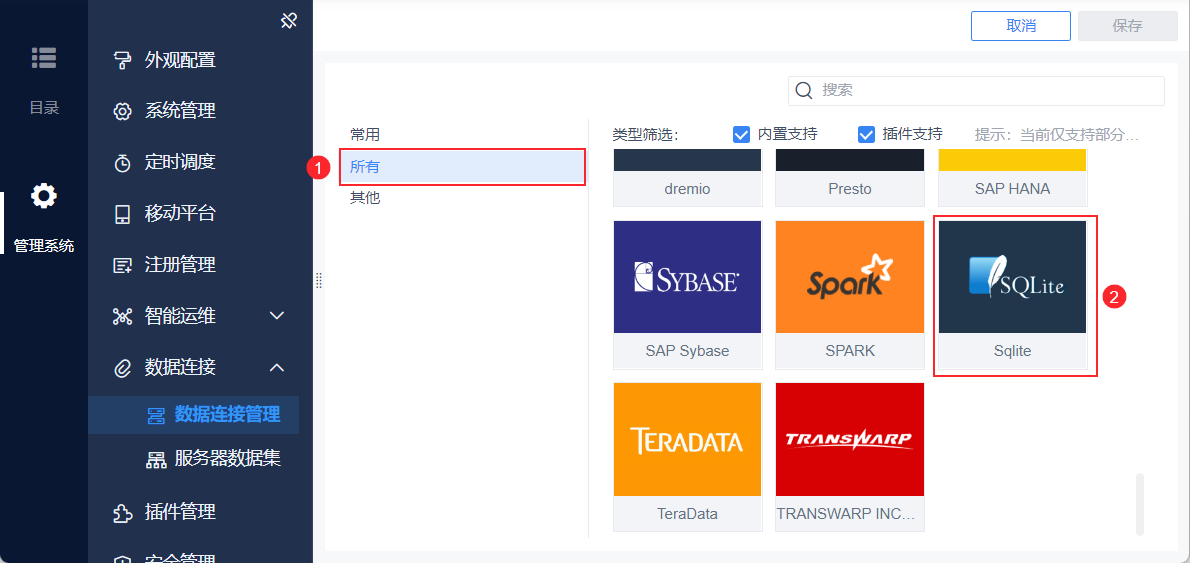Open 数据连接管理 submenu item
This screenshot has height=563, width=1190.
194,415
